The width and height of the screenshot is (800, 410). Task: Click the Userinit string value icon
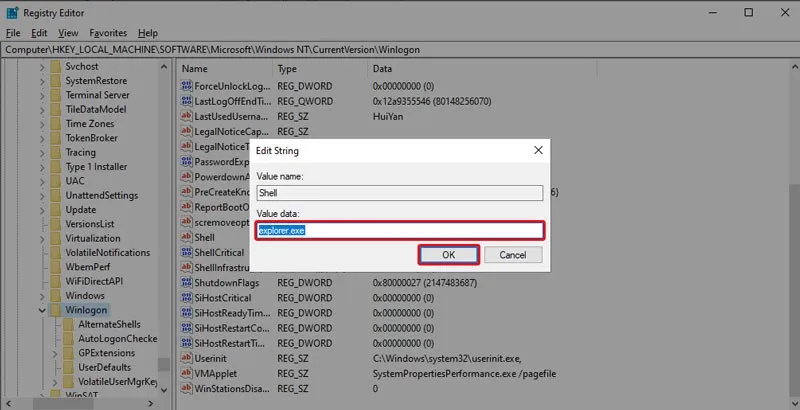(186, 358)
